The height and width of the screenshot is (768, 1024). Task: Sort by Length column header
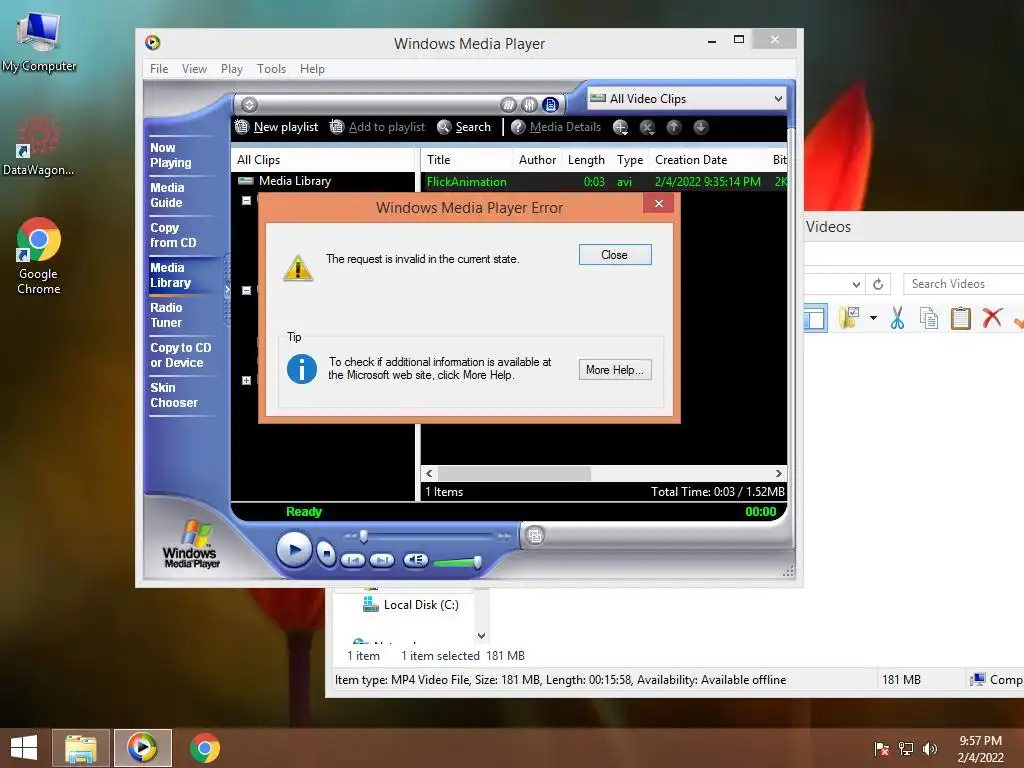586,160
